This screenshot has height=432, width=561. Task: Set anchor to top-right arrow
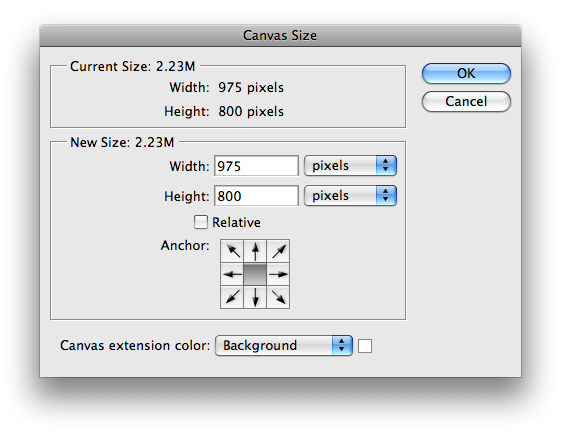tap(278, 251)
